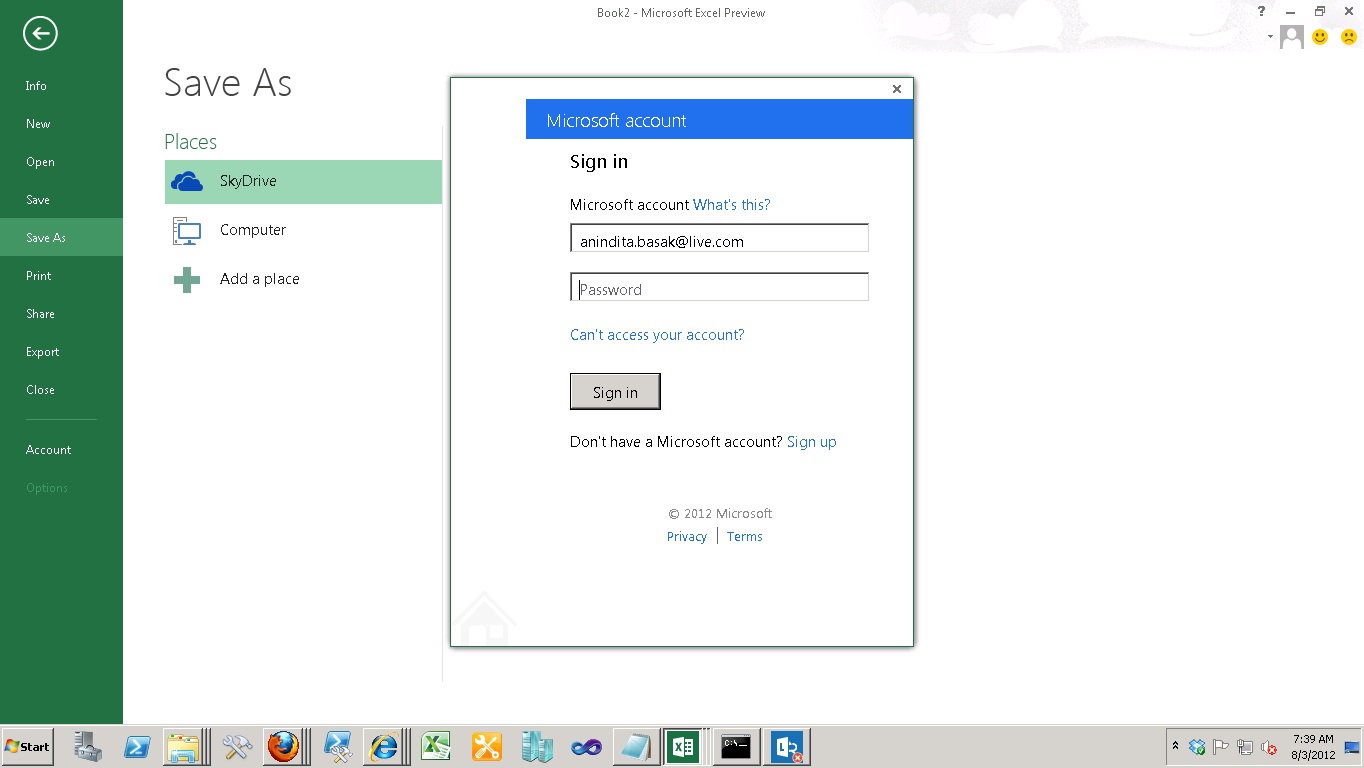Viewport: 1364px width, 768px height.
Task: Click Close in the backstage sidebar
Action: 61,390
